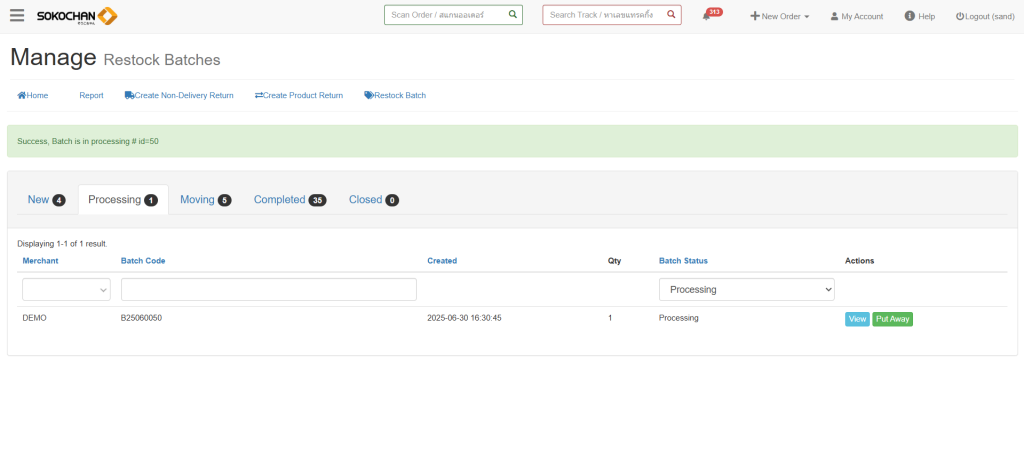Expand the New Order dropdown
The height and width of the screenshot is (463, 1024).
coord(780,16)
